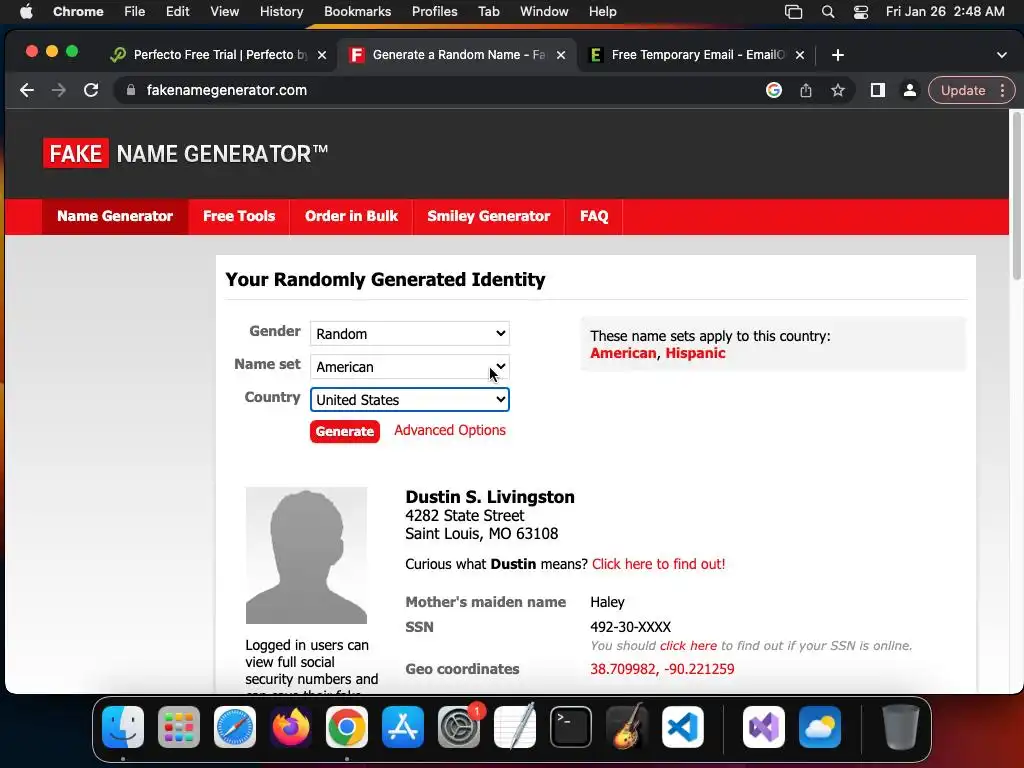Open a new tab with plus icon

point(838,55)
